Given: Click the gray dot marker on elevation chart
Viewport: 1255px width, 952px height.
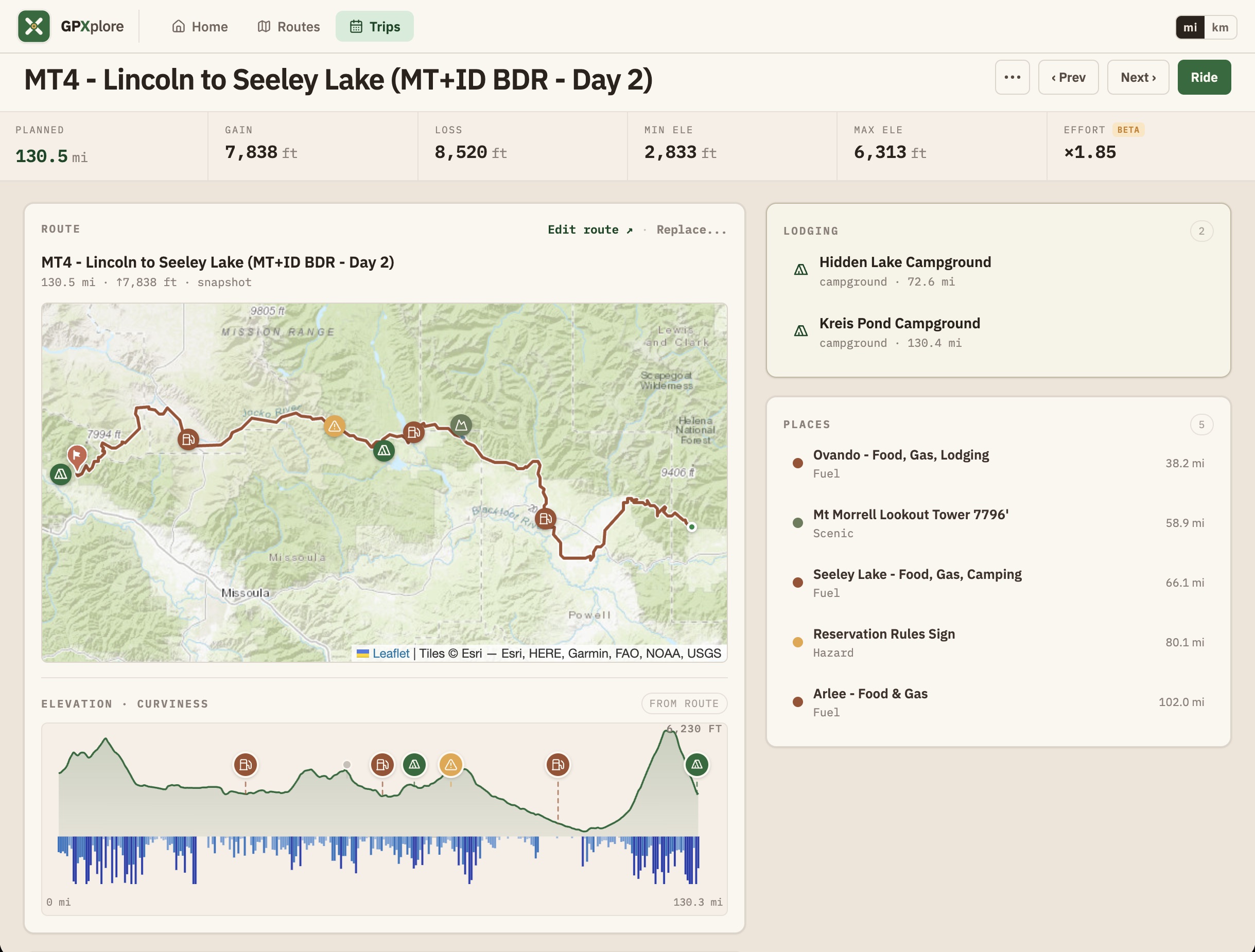Looking at the screenshot, I should (x=346, y=765).
